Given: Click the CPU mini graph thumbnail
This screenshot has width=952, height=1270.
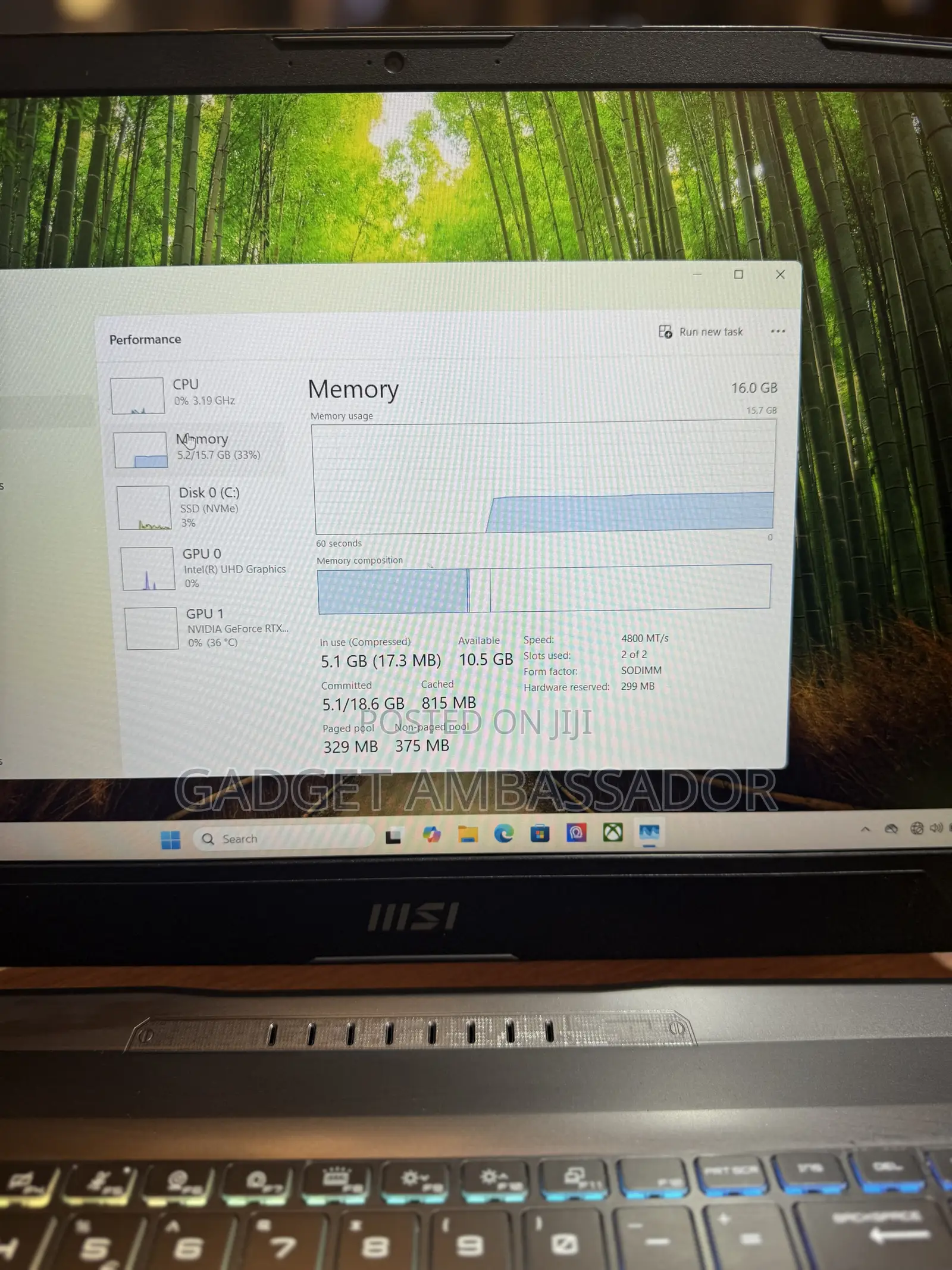Looking at the screenshot, I should [137, 395].
